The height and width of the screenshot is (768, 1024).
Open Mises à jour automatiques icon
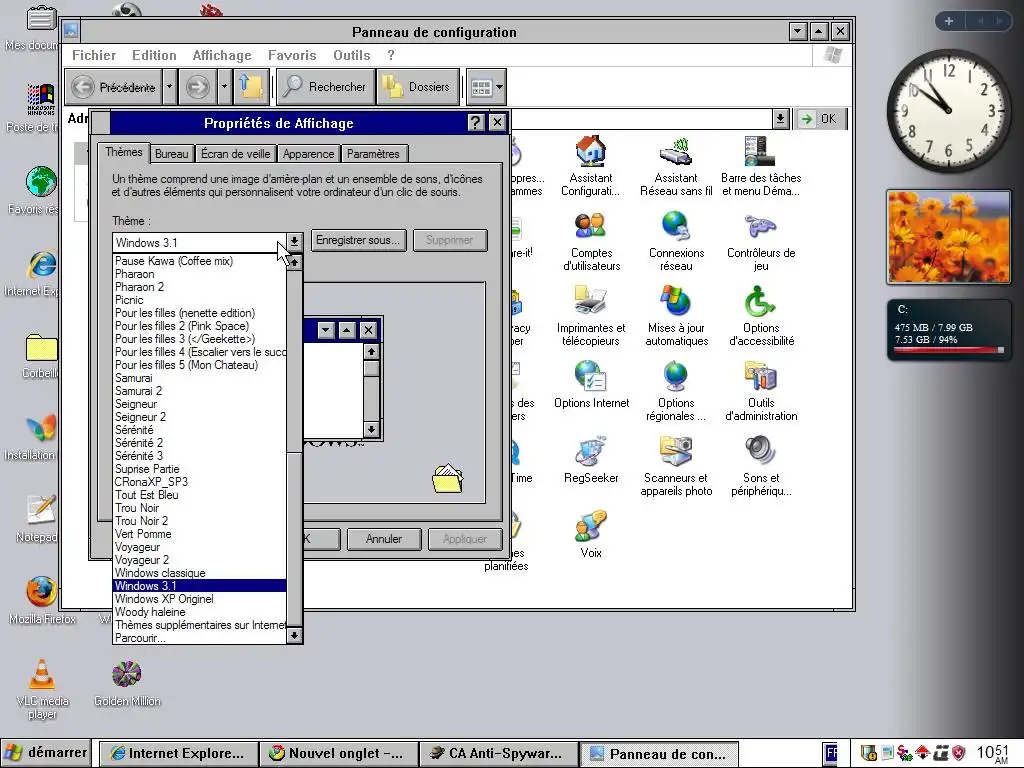(x=676, y=316)
